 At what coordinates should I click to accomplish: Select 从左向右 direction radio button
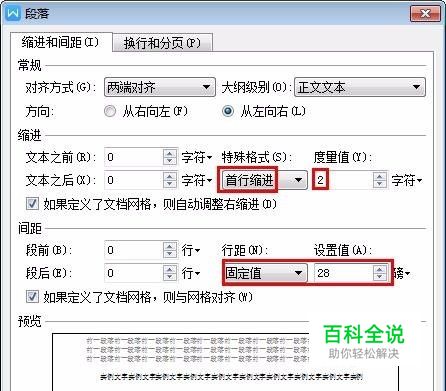[x=228, y=111]
